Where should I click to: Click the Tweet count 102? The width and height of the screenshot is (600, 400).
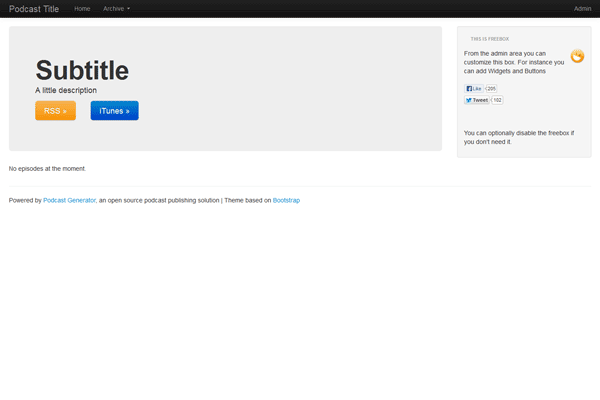coord(497,100)
